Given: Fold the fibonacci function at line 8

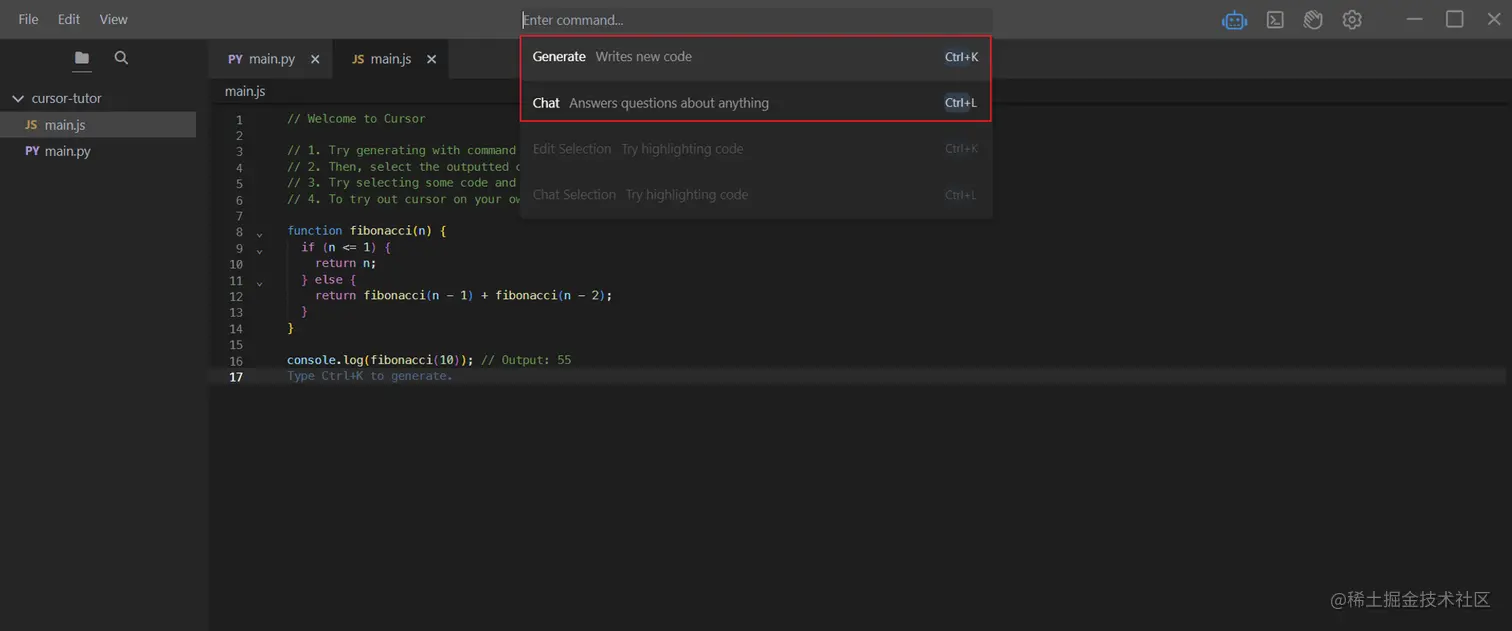Looking at the screenshot, I should point(260,234).
